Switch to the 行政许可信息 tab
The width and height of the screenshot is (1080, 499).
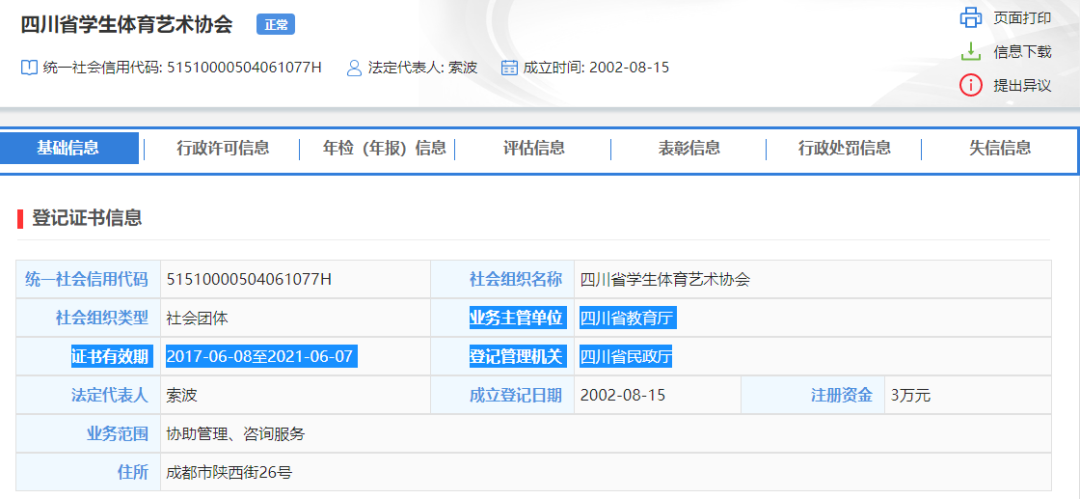[x=222, y=147]
